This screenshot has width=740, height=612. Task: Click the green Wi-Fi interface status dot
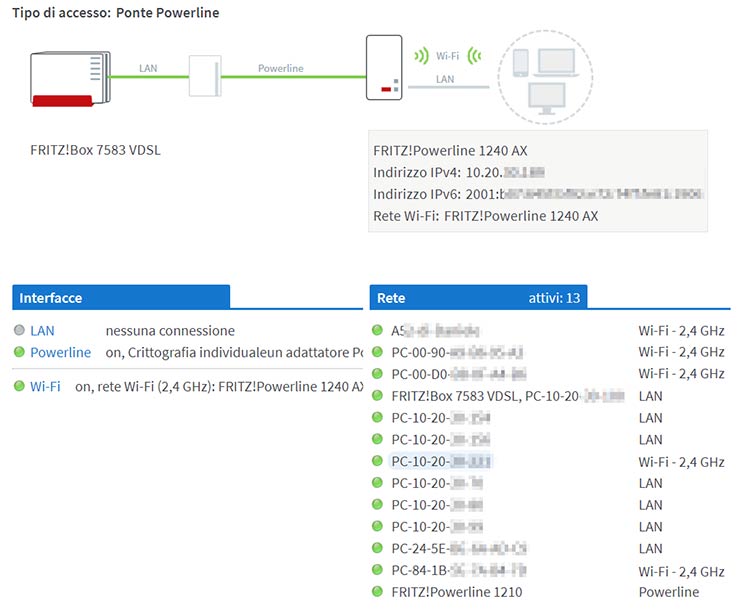tap(20, 386)
